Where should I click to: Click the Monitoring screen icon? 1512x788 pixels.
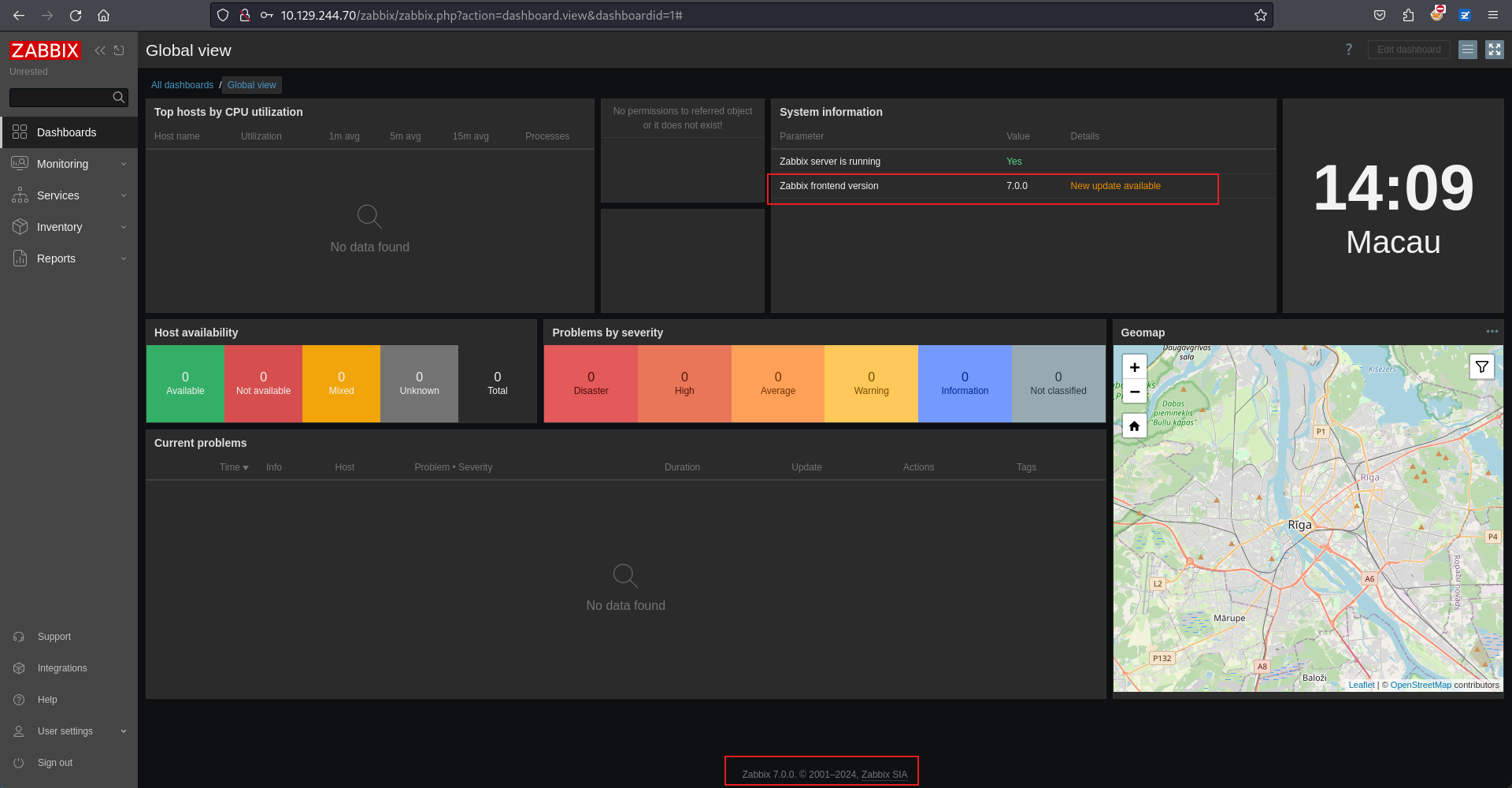tap(20, 163)
